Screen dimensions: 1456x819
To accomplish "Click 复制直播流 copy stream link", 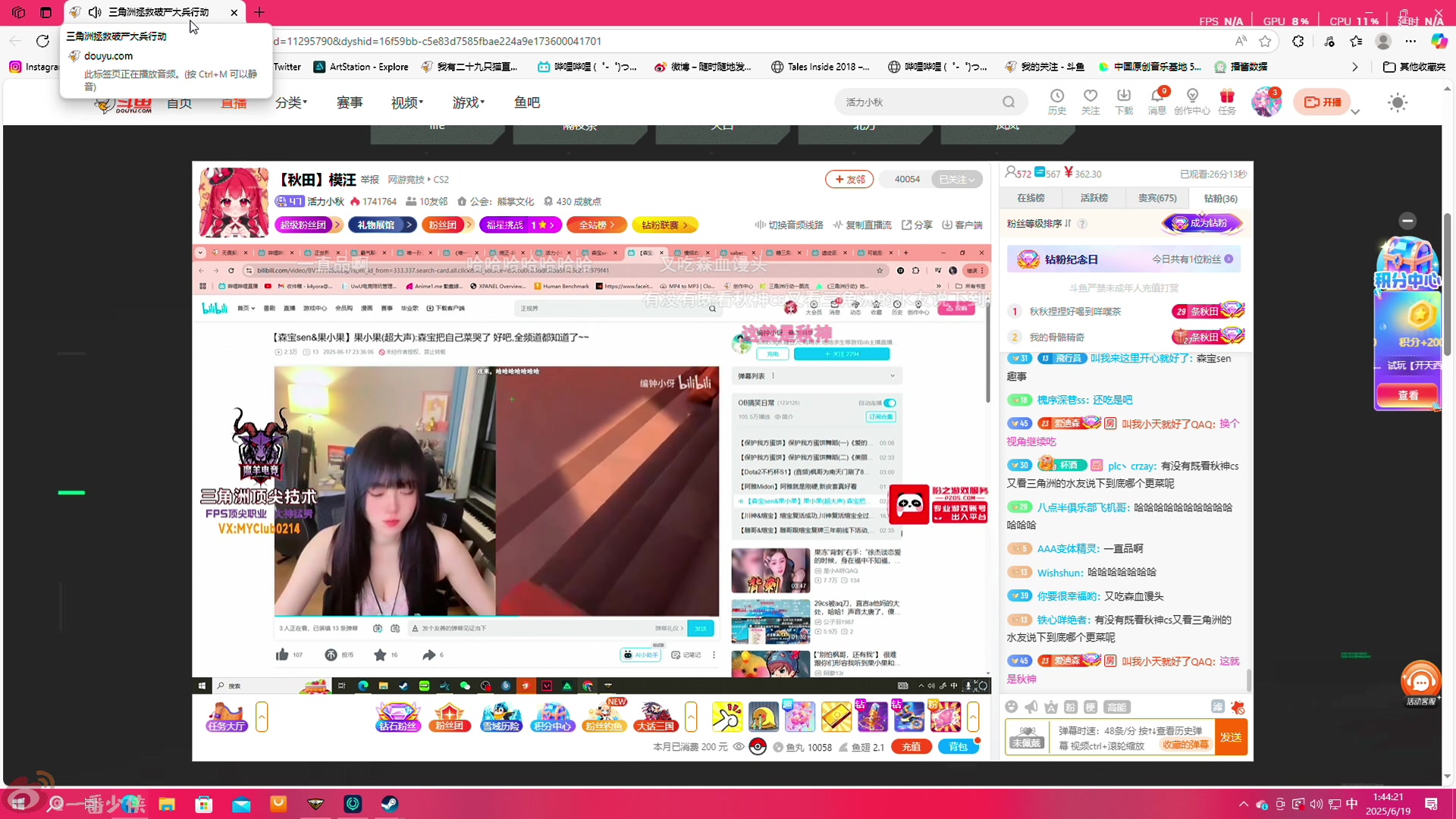I will (862, 224).
